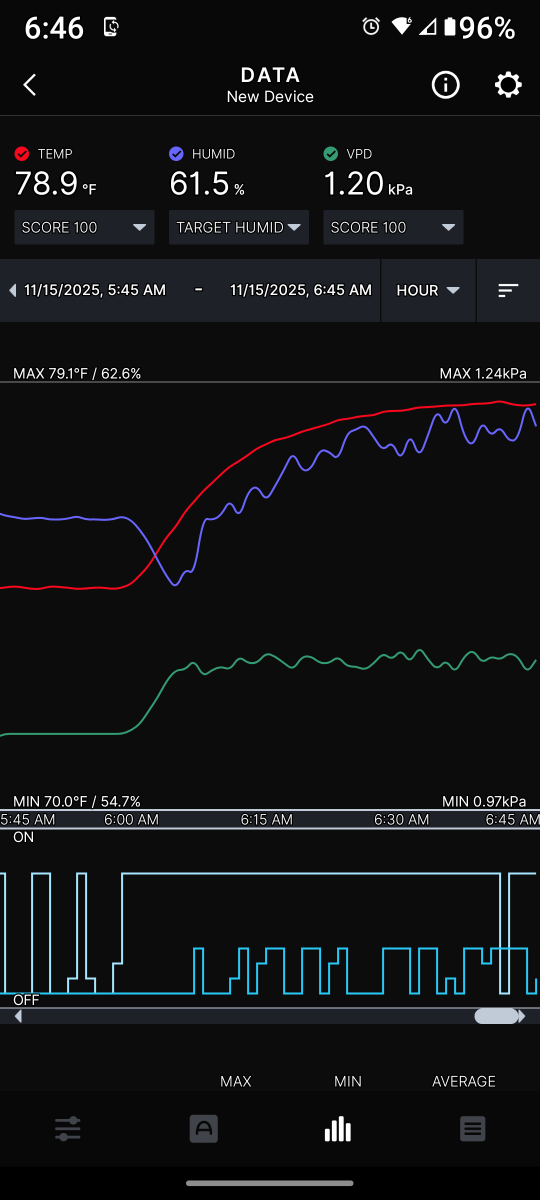Step to previous date range arrow
The width and height of the screenshot is (540, 1200).
point(12,290)
